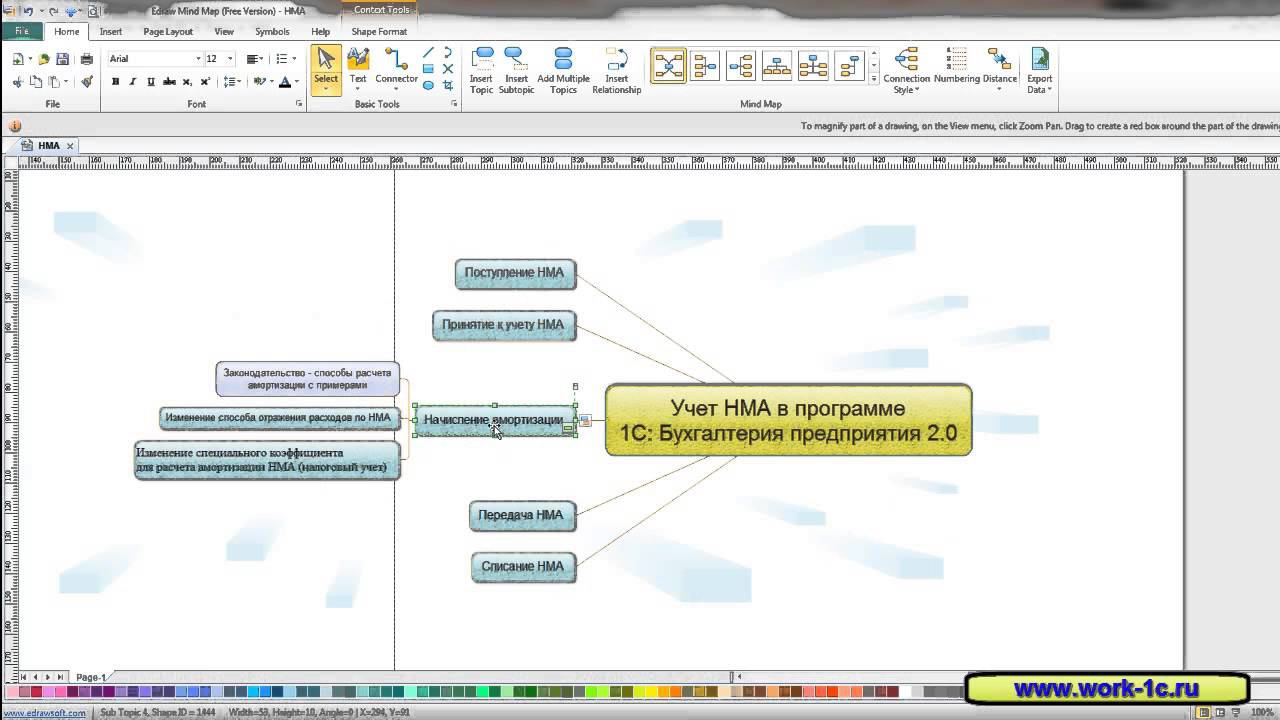Switch to the Insert ribbon tab
Image resolution: width=1280 pixels, height=720 pixels.
coord(111,32)
